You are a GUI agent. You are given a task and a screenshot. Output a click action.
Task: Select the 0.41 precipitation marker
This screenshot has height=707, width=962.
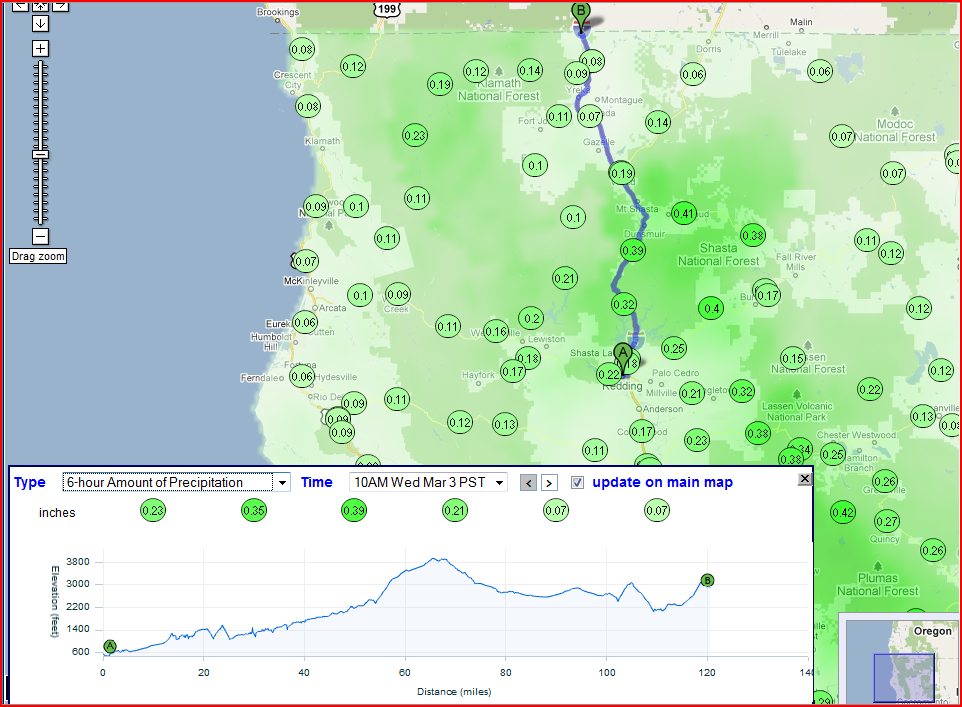click(x=684, y=212)
